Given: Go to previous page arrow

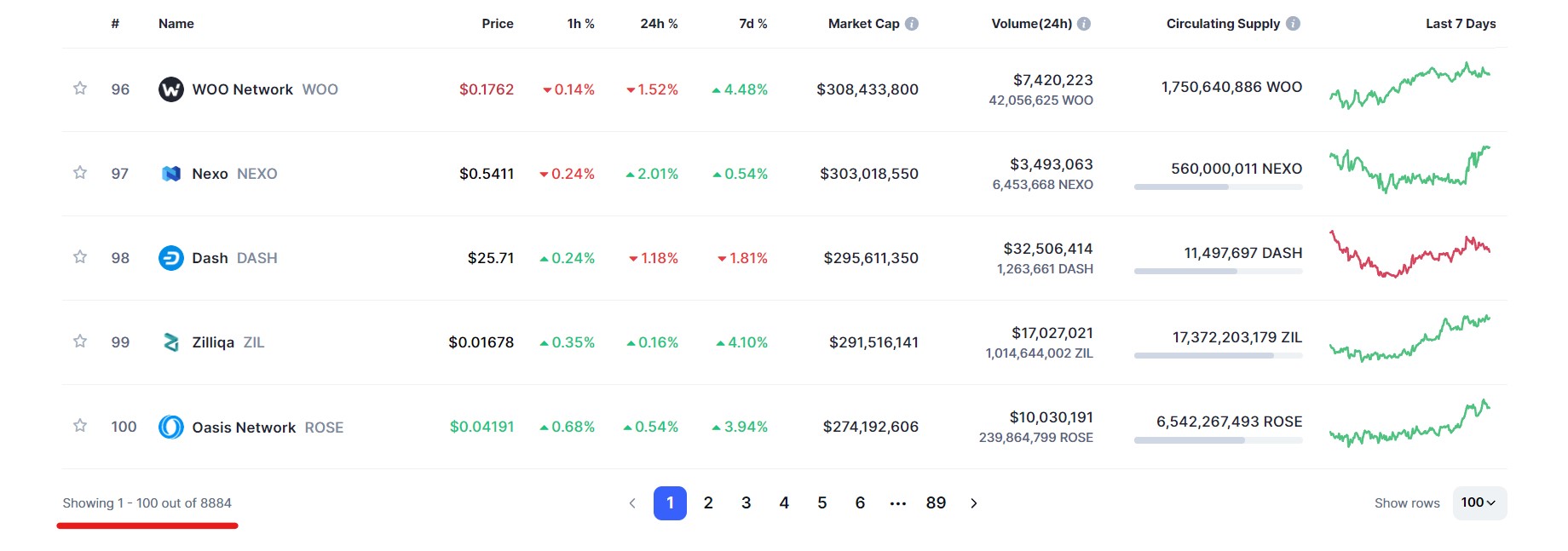Looking at the screenshot, I should point(632,503).
